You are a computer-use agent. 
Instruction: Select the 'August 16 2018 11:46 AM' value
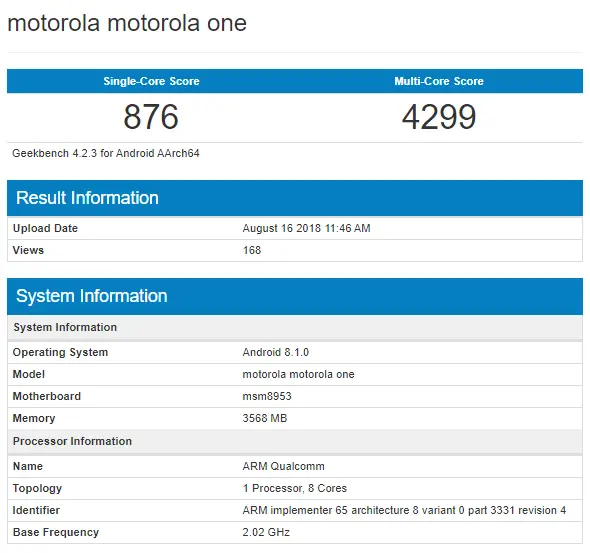click(306, 228)
